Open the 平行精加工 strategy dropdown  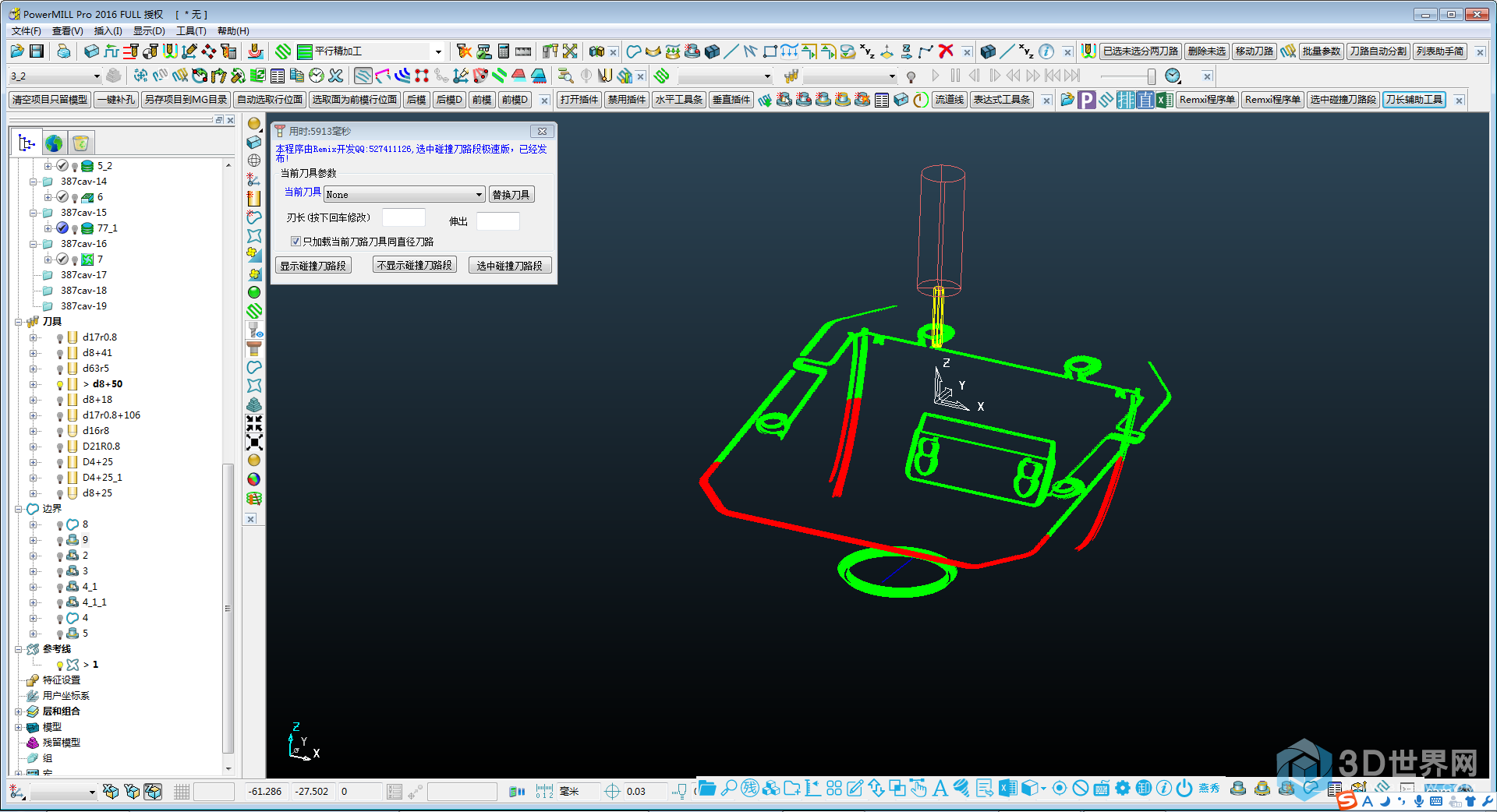(x=438, y=52)
